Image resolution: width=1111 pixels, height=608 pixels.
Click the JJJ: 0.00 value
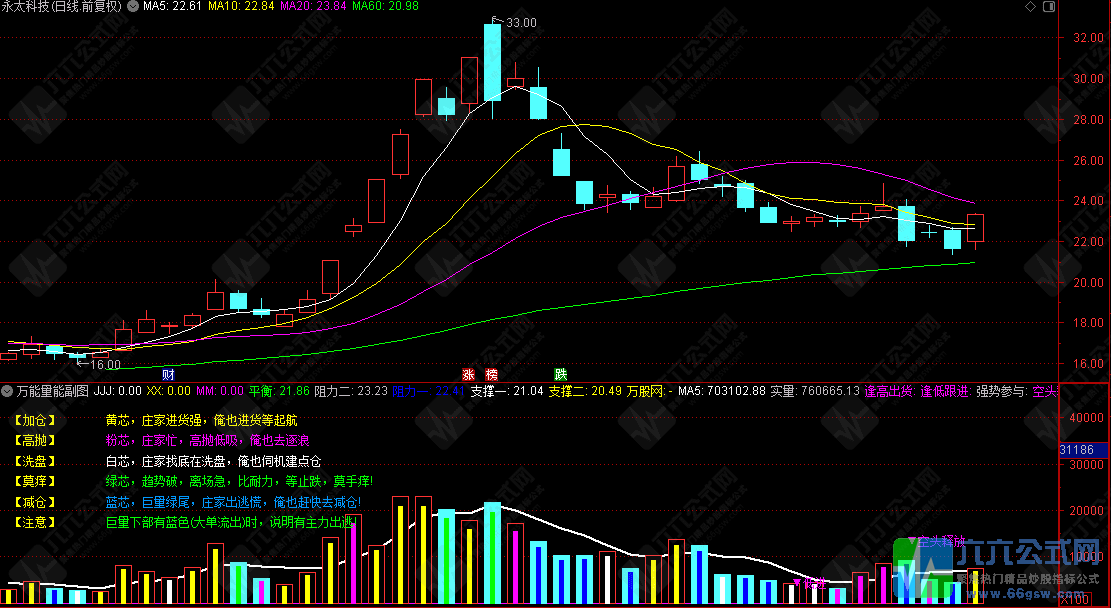click(118, 390)
